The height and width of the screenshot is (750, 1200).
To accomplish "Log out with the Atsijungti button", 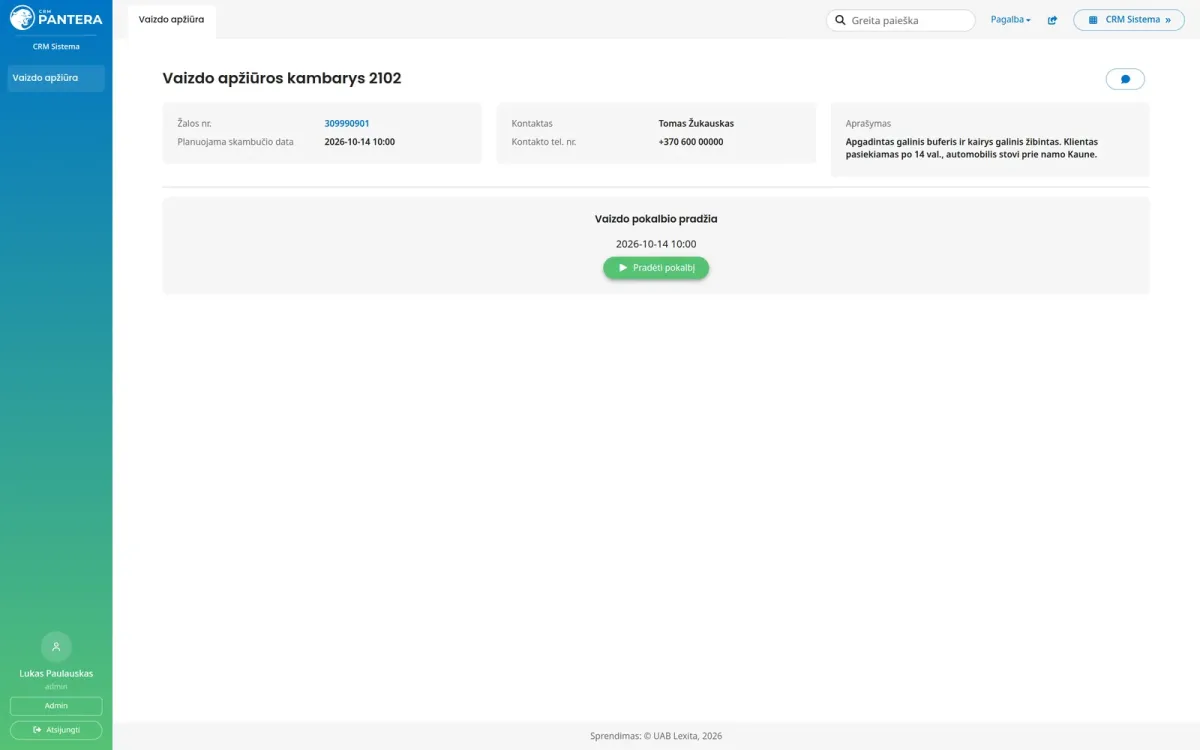I will pos(56,730).
